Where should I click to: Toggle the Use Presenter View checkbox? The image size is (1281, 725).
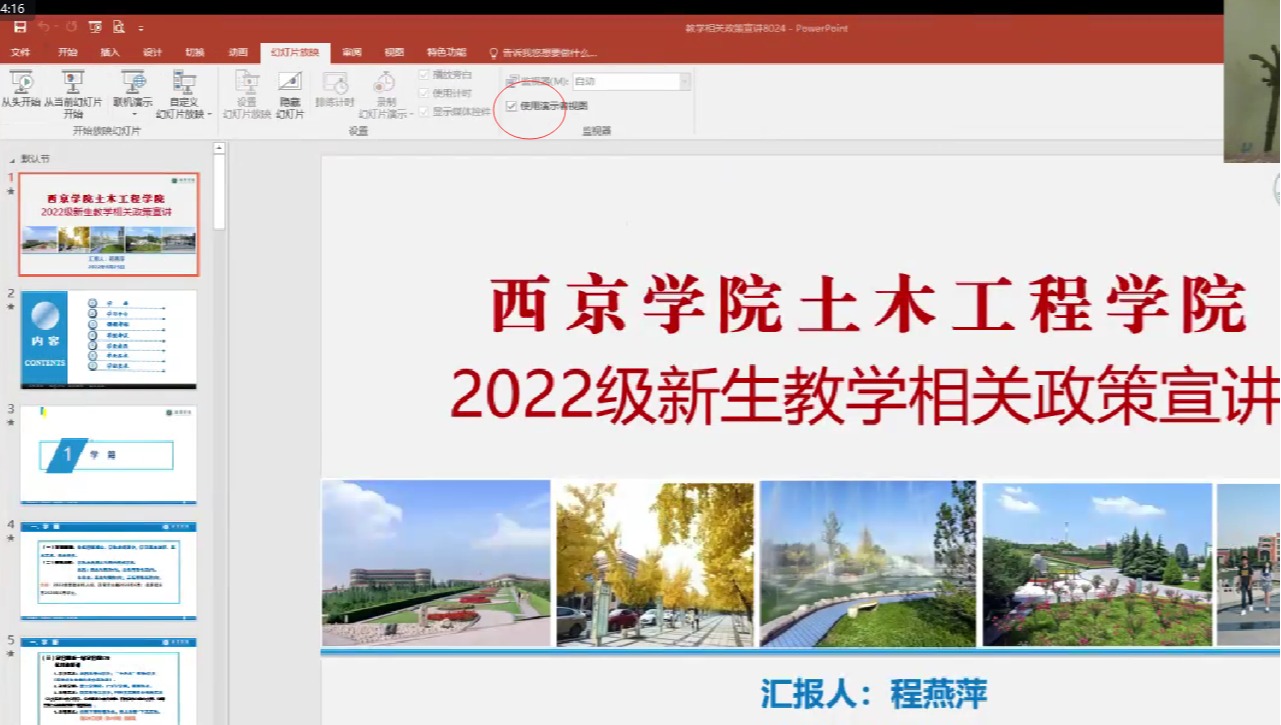click(512, 106)
